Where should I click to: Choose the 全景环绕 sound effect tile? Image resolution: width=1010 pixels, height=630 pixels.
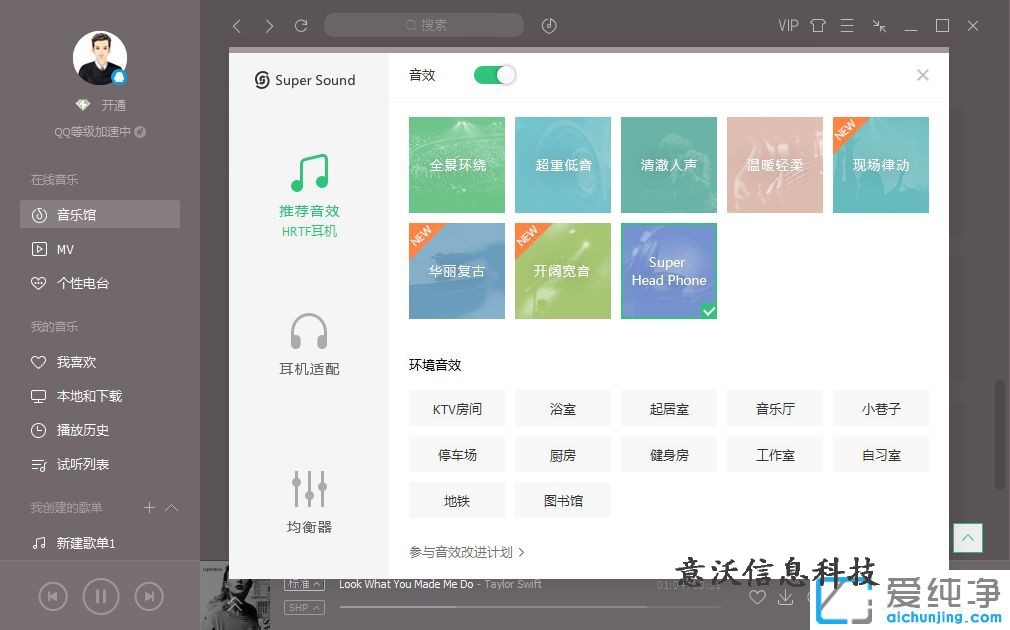coord(457,165)
